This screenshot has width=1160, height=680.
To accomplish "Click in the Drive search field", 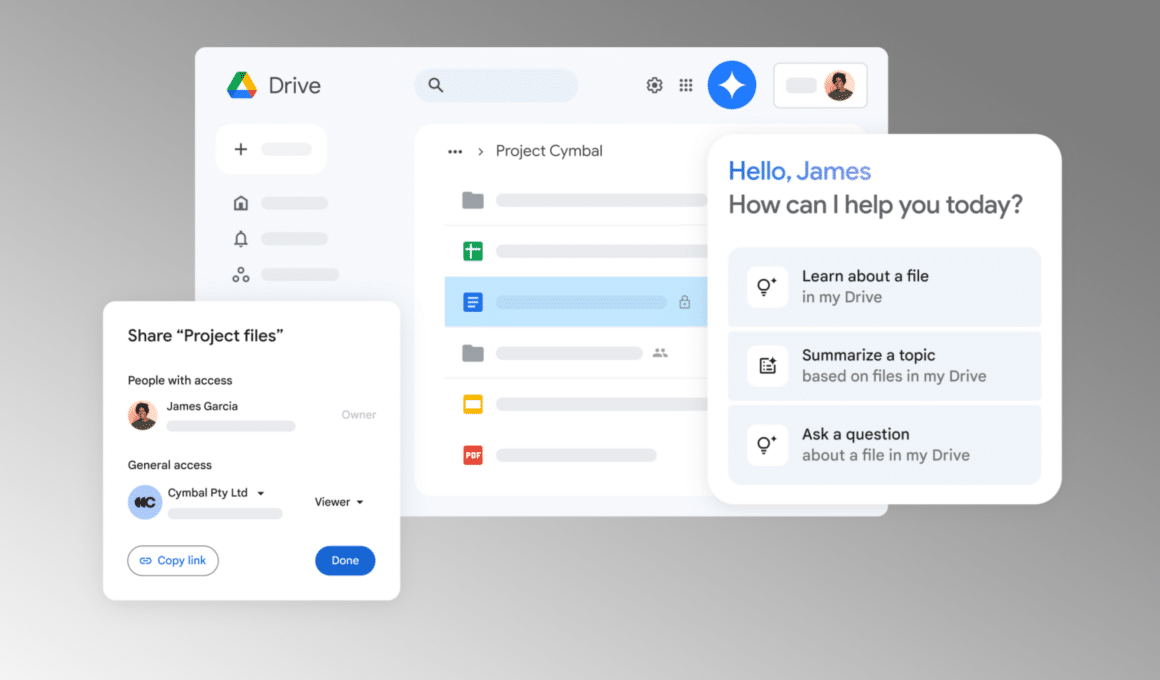I will [x=496, y=85].
